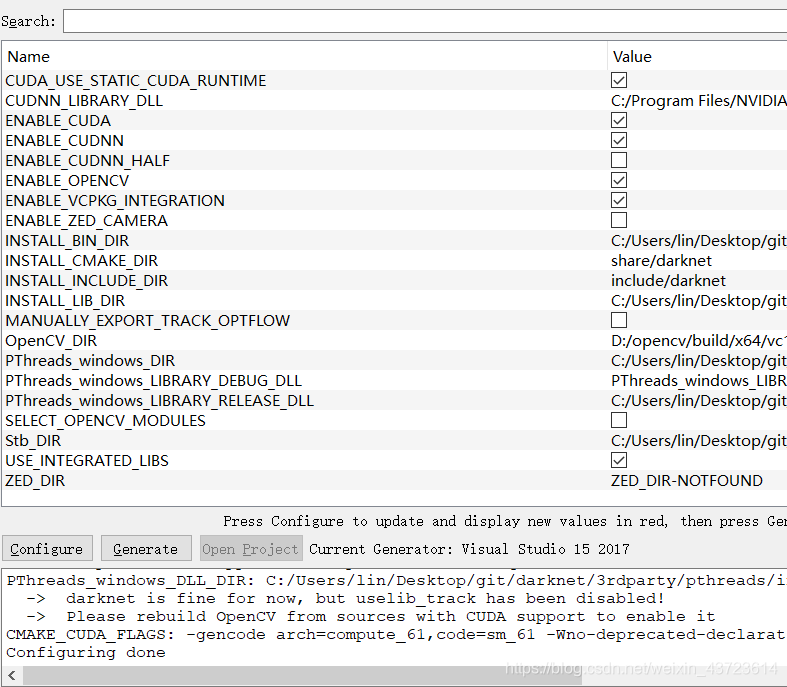This screenshot has width=787, height=687.
Task: Check SELECT_OPENCV_MODULES box
Action: [619, 420]
